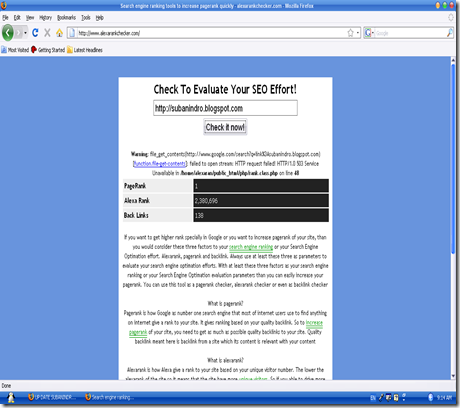Bookmark this page with the star
This screenshot has width=460, height=408.
pos(350,33)
